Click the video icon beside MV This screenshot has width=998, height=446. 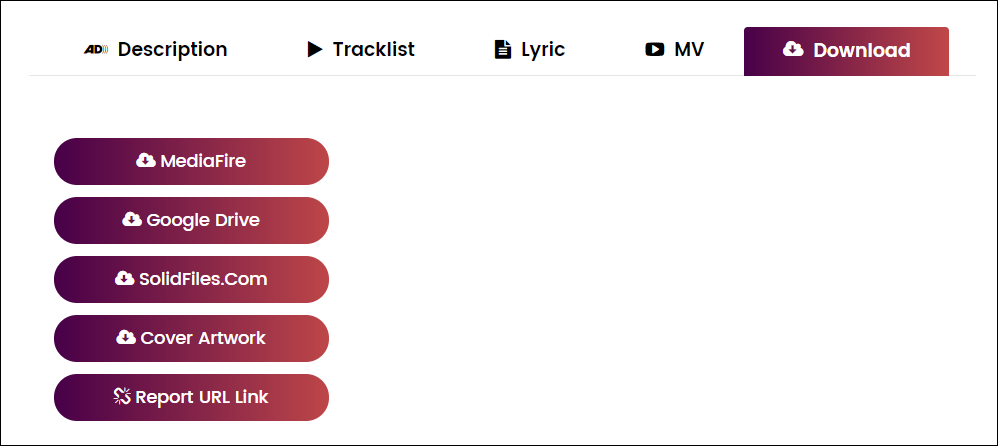tap(655, 49)
